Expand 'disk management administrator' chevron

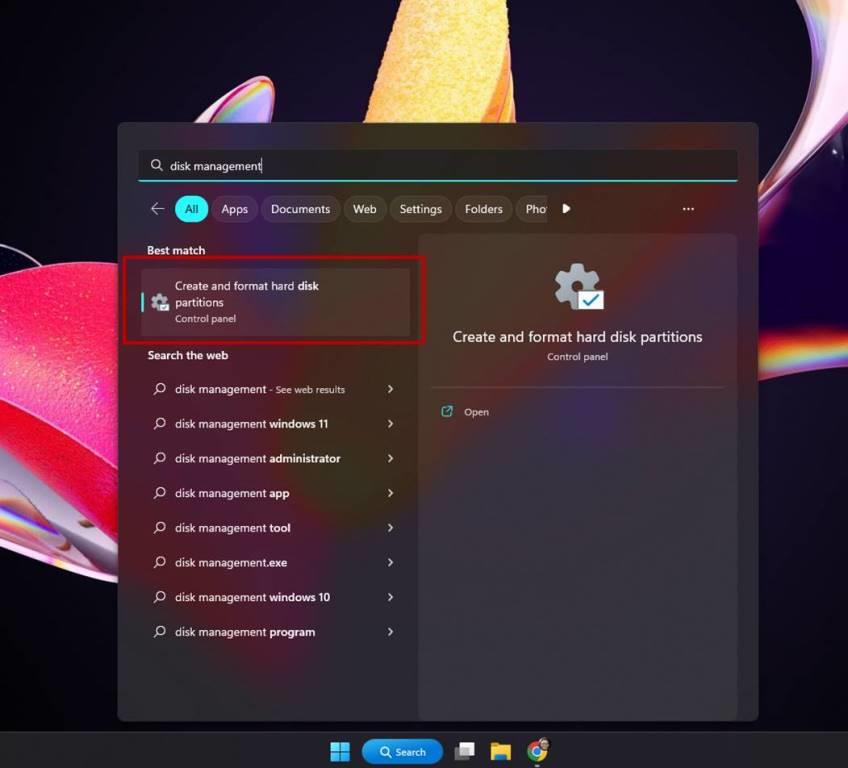390,458
